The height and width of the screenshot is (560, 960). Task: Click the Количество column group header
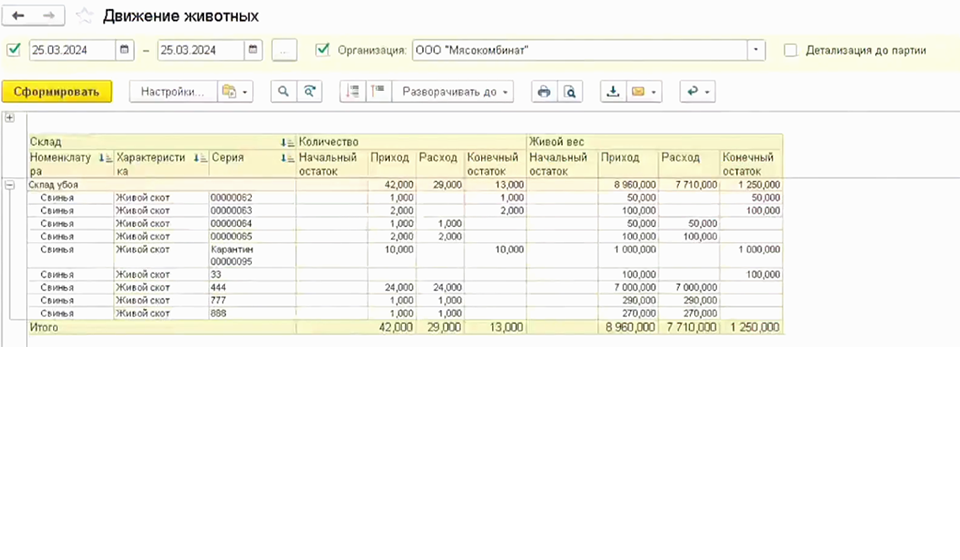411,142
